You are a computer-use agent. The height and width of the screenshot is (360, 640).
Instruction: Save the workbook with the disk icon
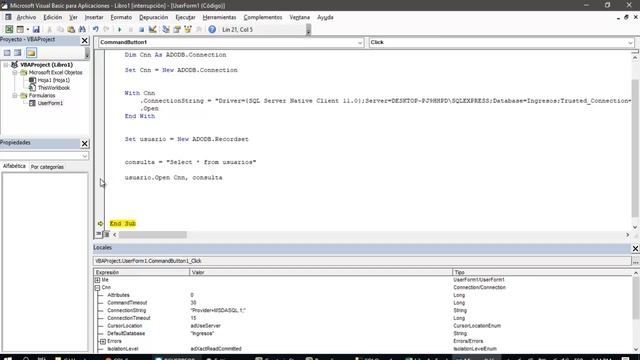click(36, 29)
